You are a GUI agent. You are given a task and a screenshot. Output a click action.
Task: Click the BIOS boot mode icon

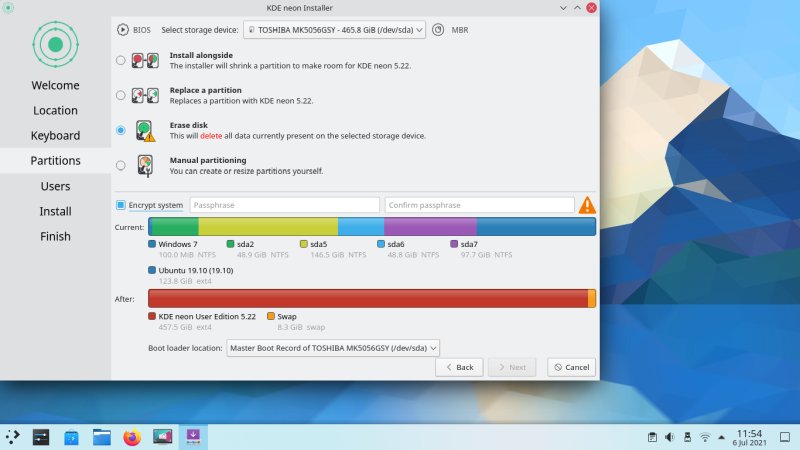pos(123,30)
